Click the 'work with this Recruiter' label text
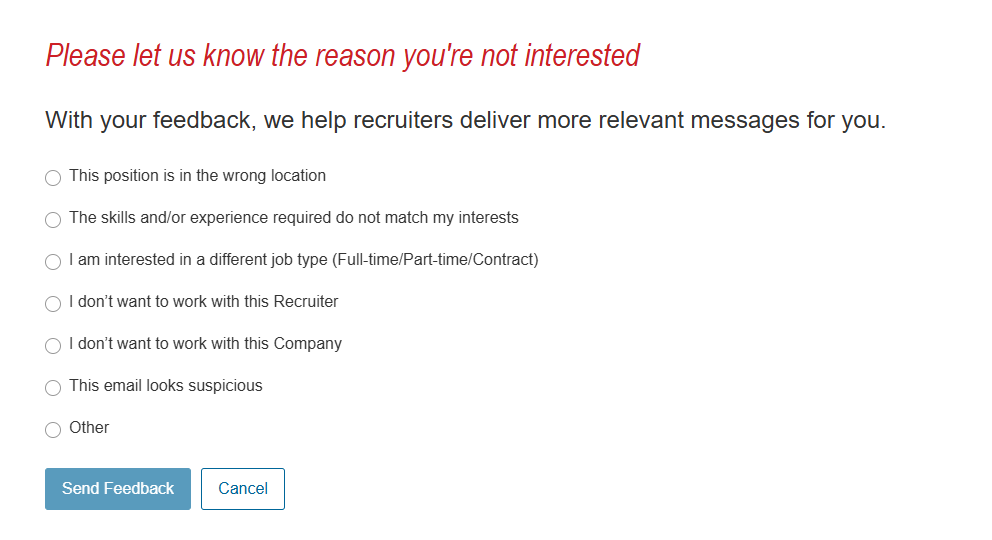The image size is (992, 540). (256, 302)
